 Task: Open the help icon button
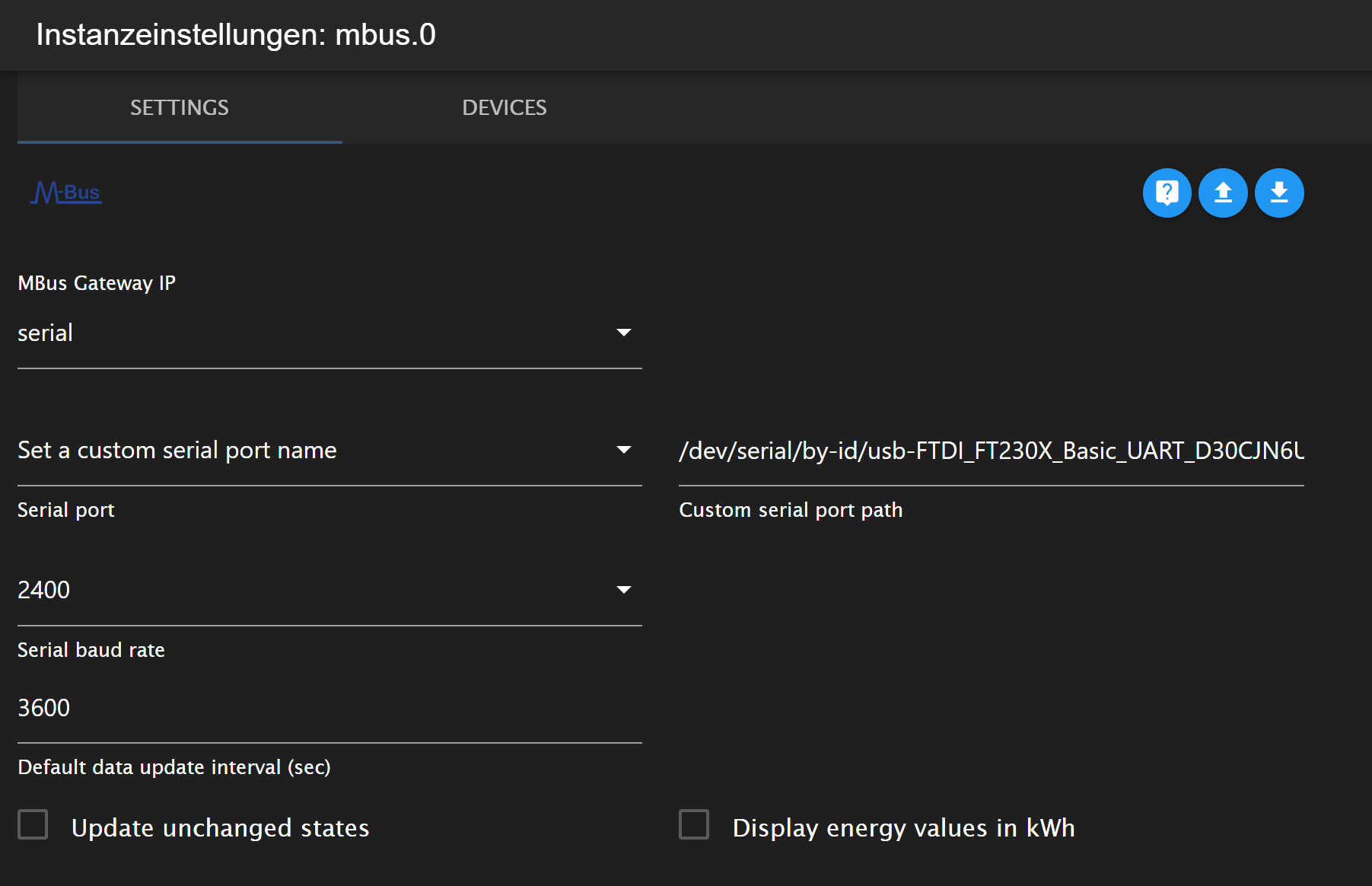[x=1167, y=193]
